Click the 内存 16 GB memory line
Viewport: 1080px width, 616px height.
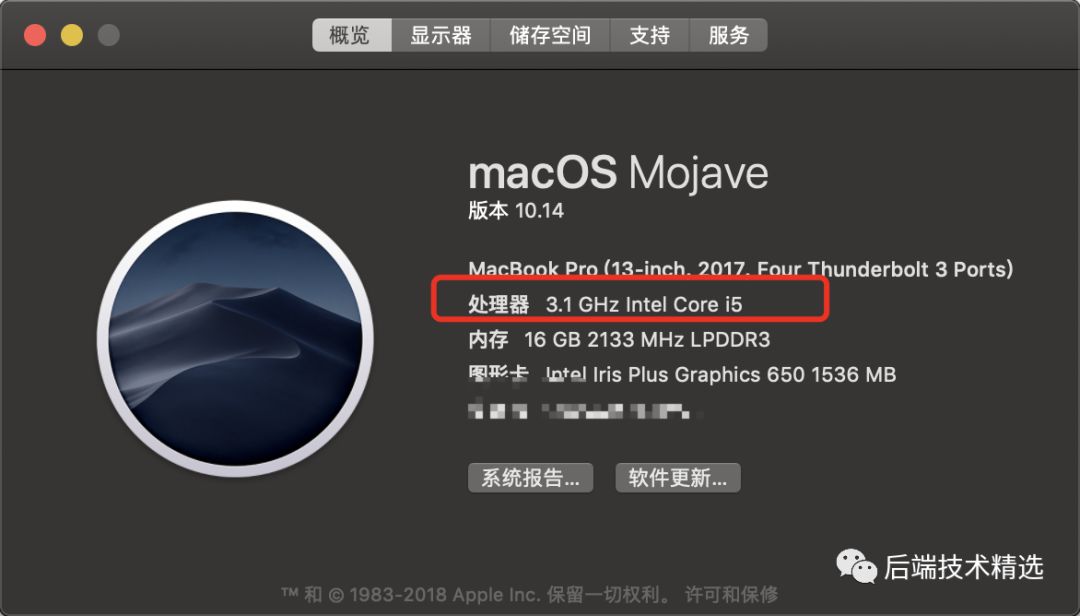coord(619,339)
